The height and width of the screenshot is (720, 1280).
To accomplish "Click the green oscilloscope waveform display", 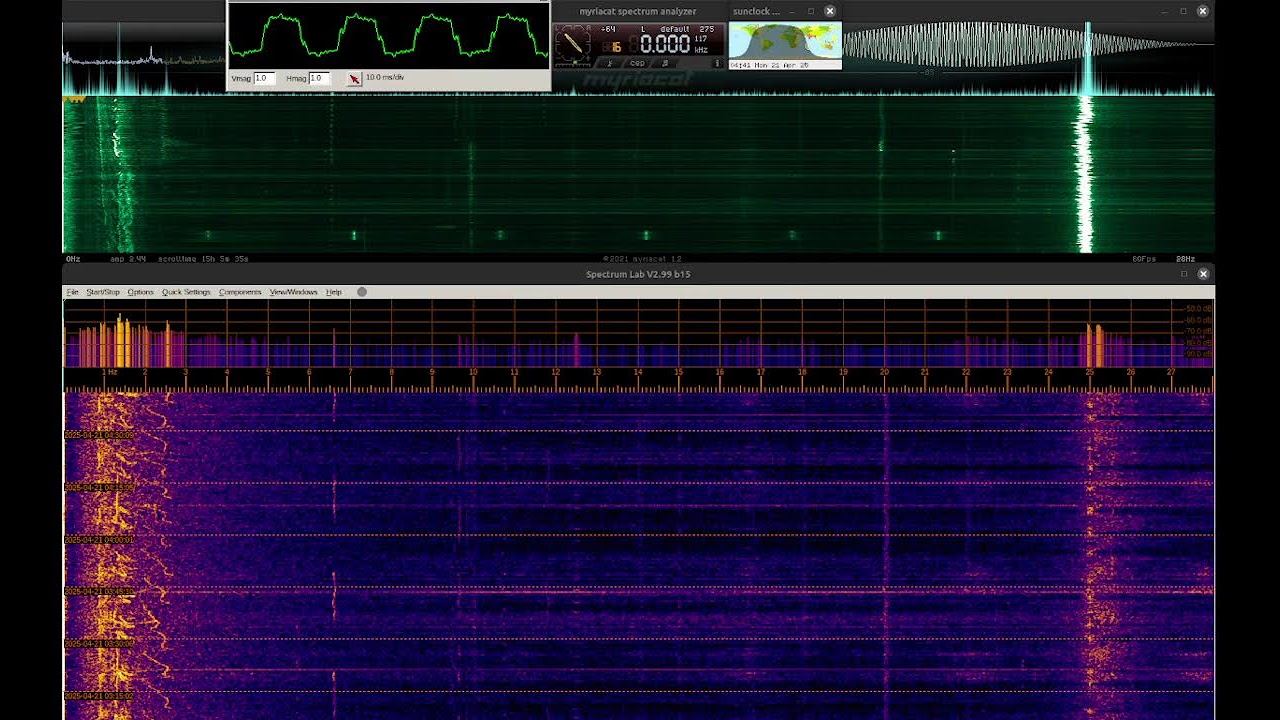I will (388, 34).
